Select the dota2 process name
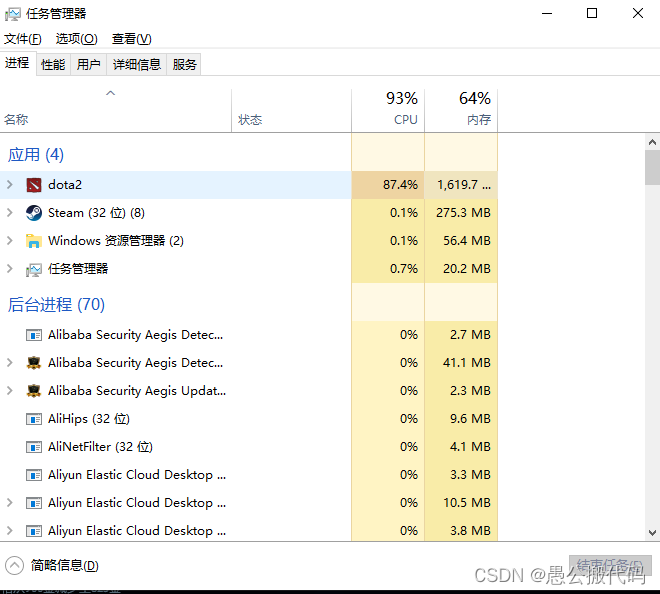Image resolution: width=660 pixels, height=594 pixels. [x=65, y=185]
